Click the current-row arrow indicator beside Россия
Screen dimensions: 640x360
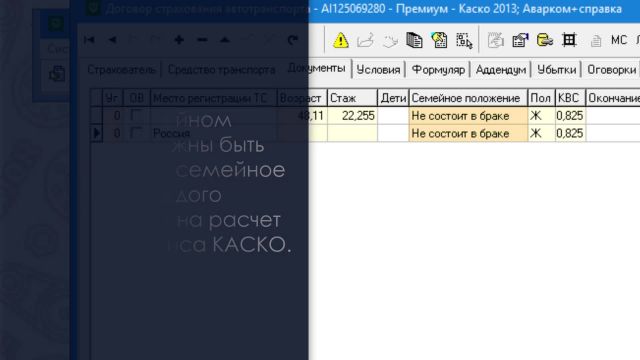(96, 133)
